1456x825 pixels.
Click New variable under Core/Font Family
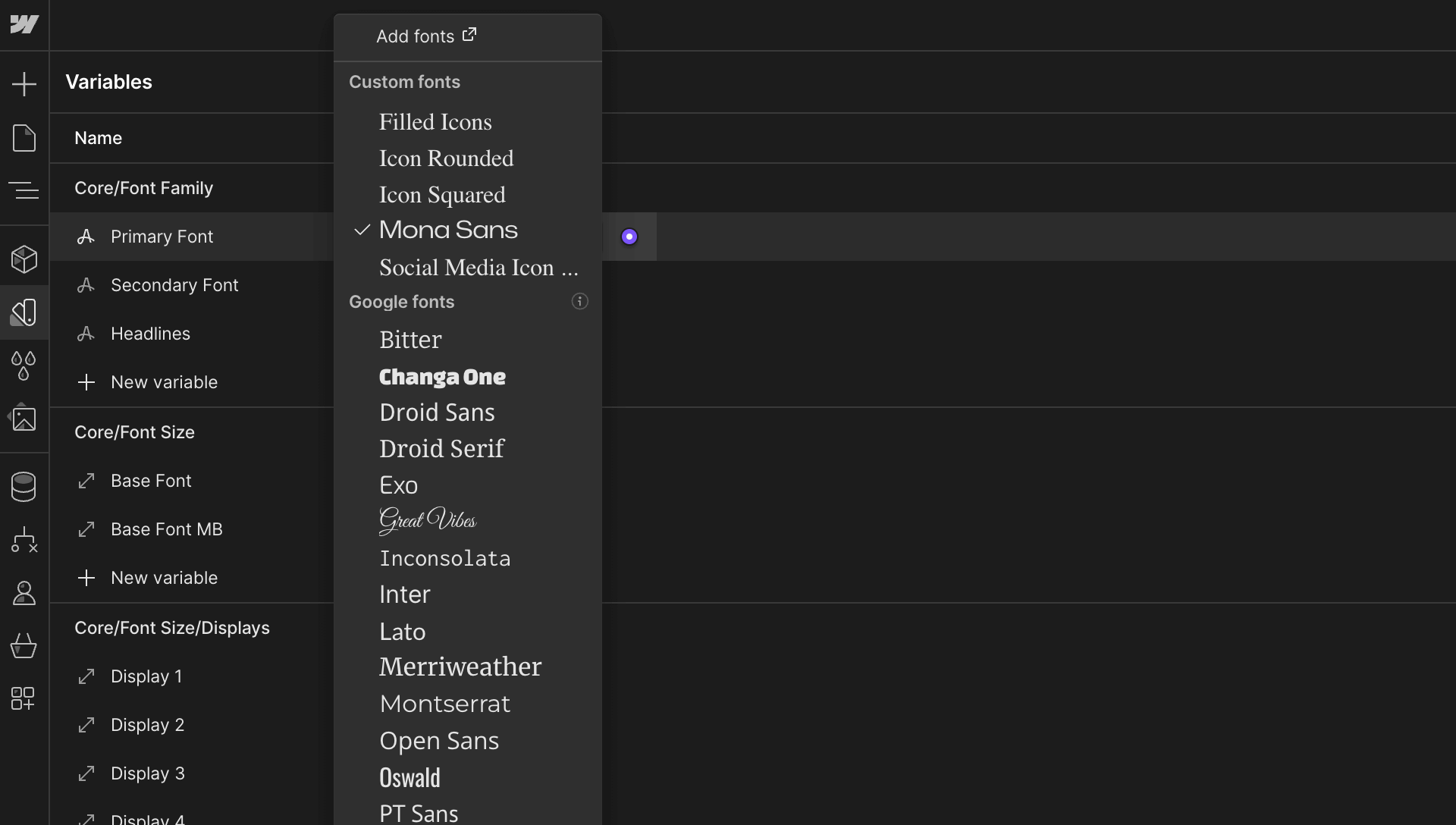tap(164, 382)
